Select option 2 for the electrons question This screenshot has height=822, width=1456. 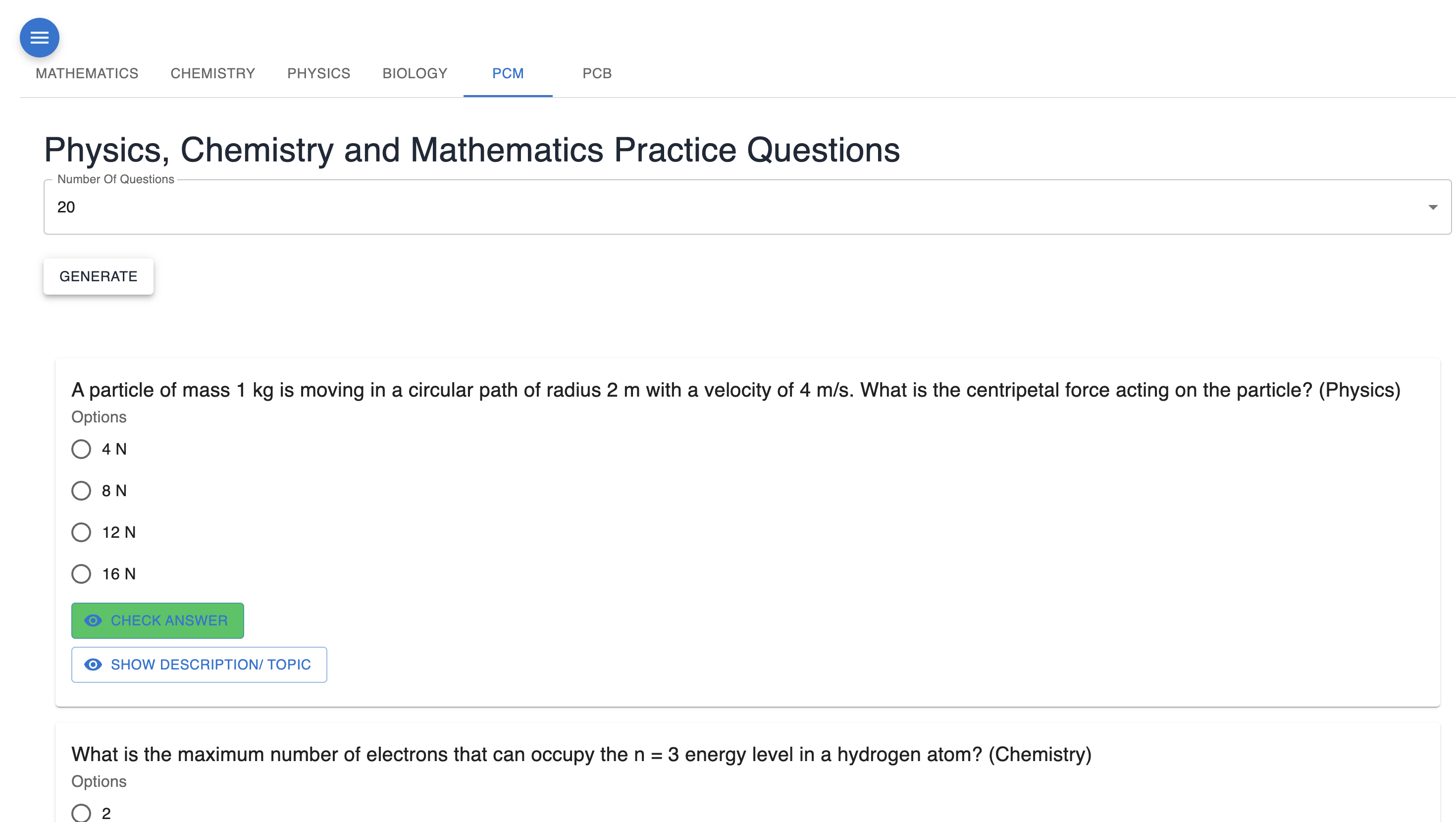click(x=81, y=813)
